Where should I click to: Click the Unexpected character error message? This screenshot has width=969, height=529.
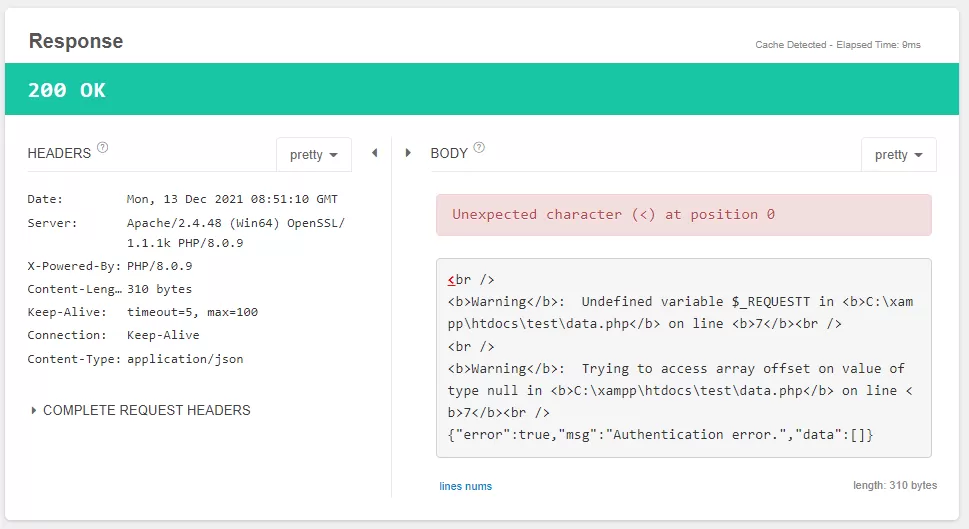point(683,214)
